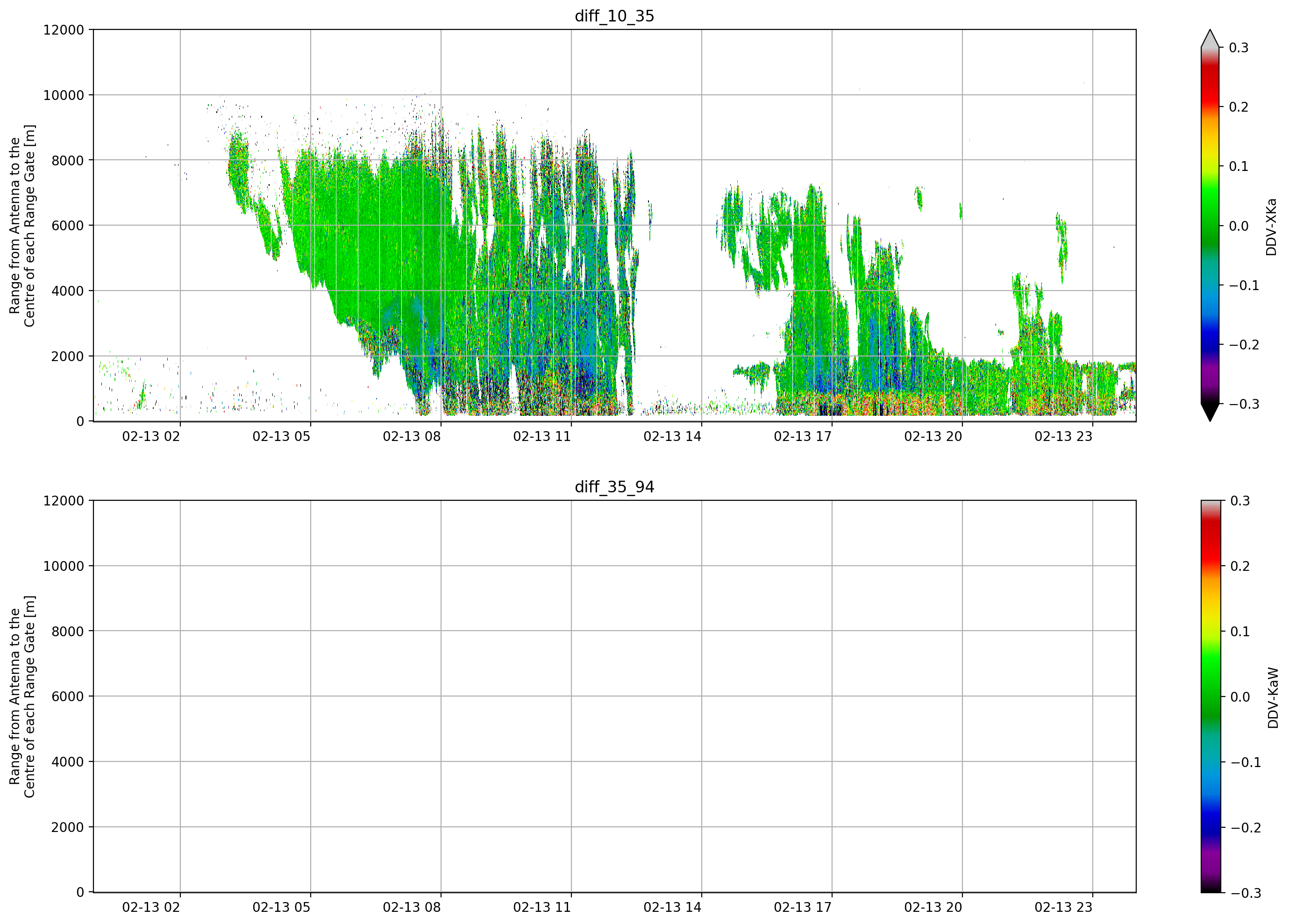Click the 12000 y-tick in diff_10_35 plot

coord(64,29)
